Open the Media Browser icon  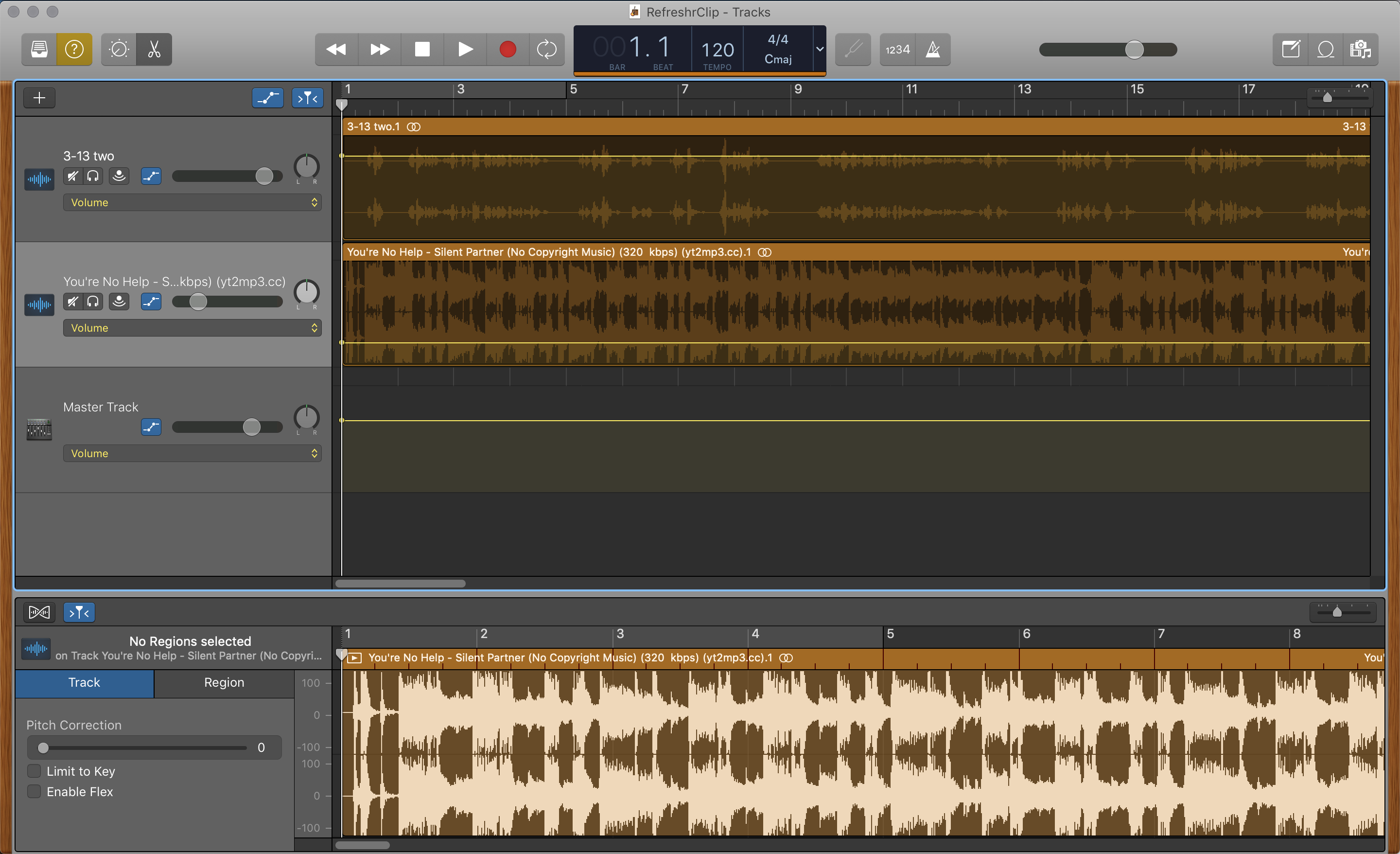pyautogui.click(x=1360, y=50)
